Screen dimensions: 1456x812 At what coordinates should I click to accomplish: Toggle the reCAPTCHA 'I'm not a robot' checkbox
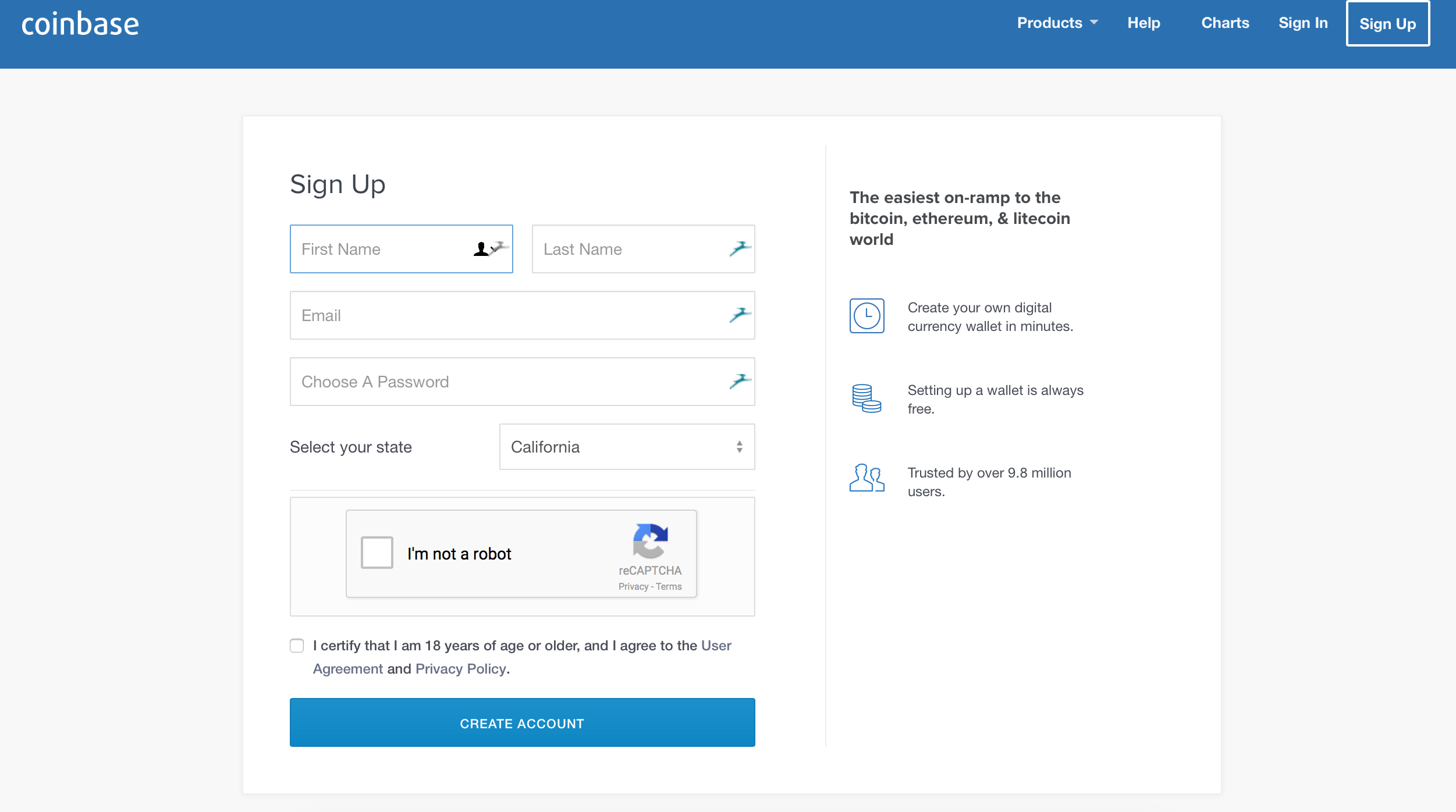pyautogui.click(x=378, y=554)
